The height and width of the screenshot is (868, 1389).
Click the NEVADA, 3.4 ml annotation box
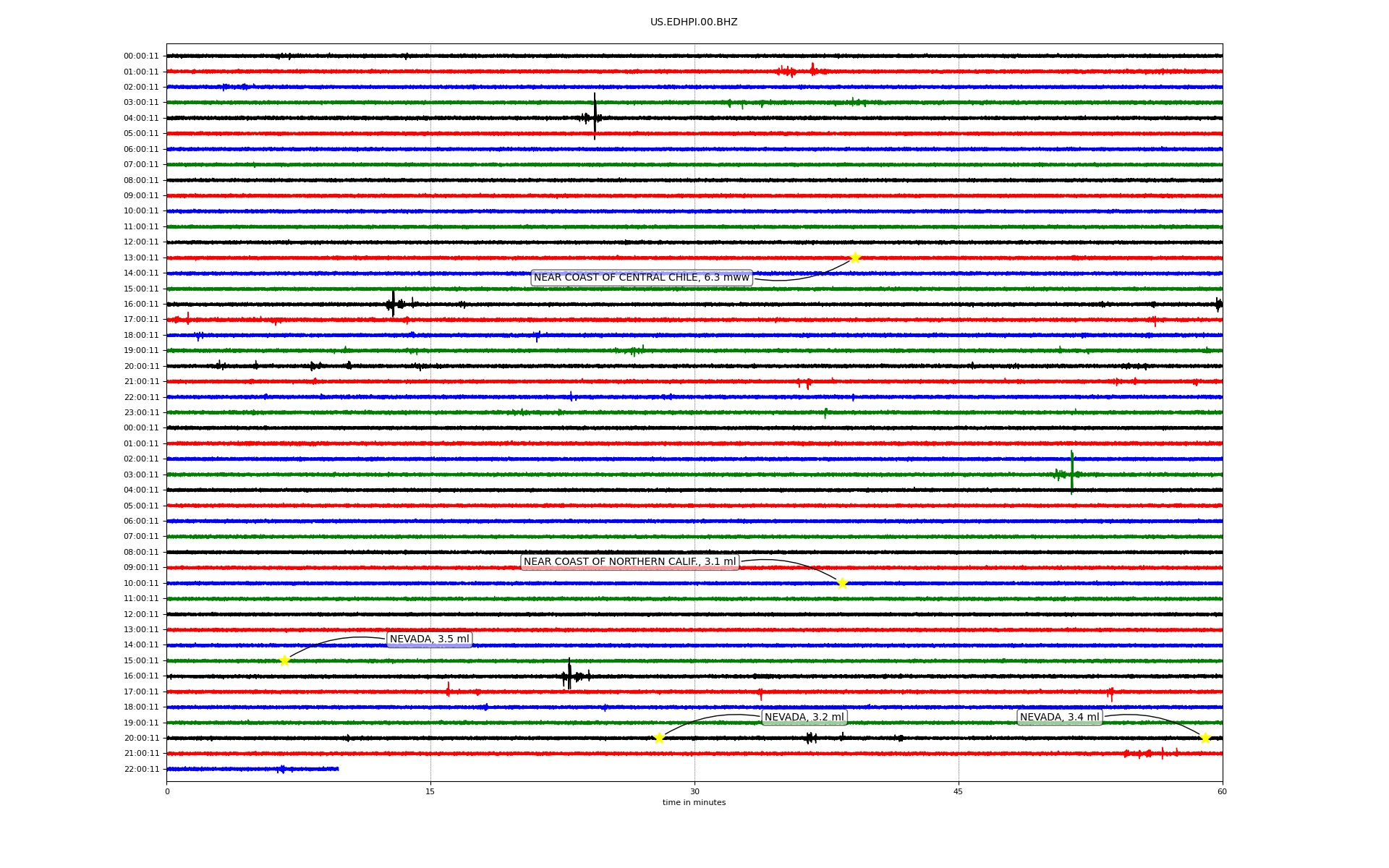pyautogui.click(x=1059, y=718)
